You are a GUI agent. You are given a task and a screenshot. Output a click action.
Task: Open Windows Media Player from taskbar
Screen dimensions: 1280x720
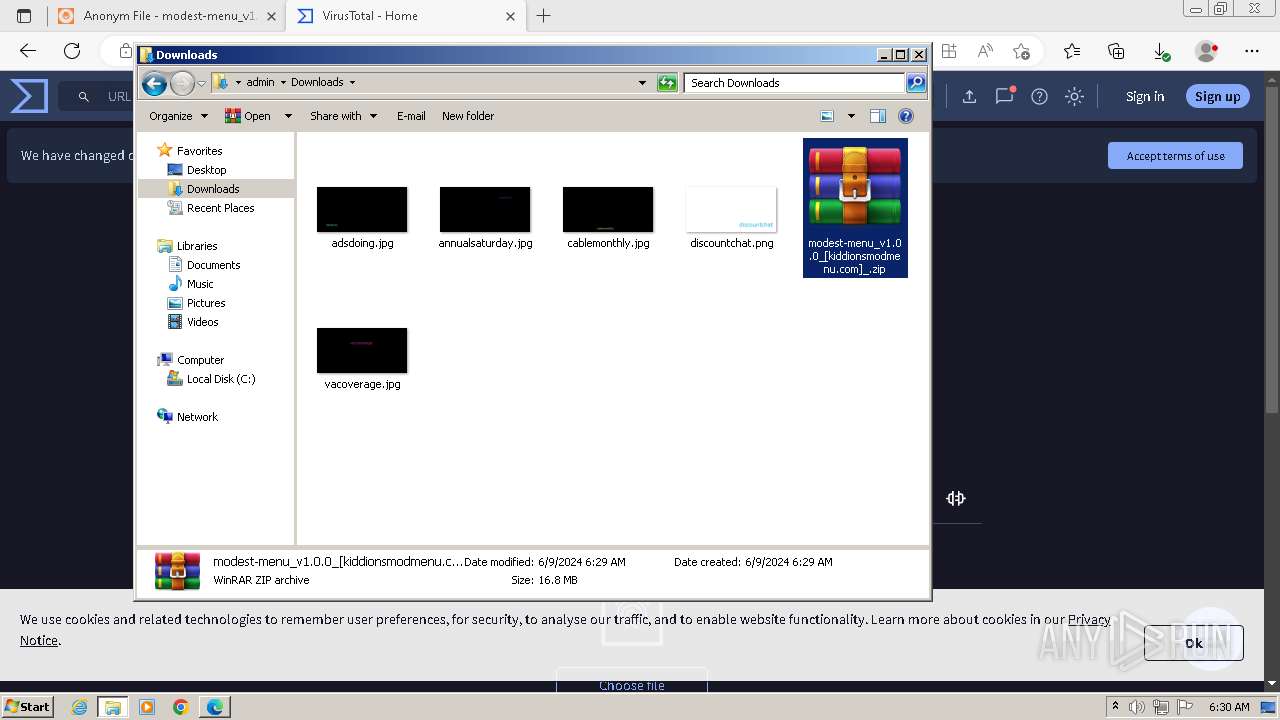(x=147, y=707)
